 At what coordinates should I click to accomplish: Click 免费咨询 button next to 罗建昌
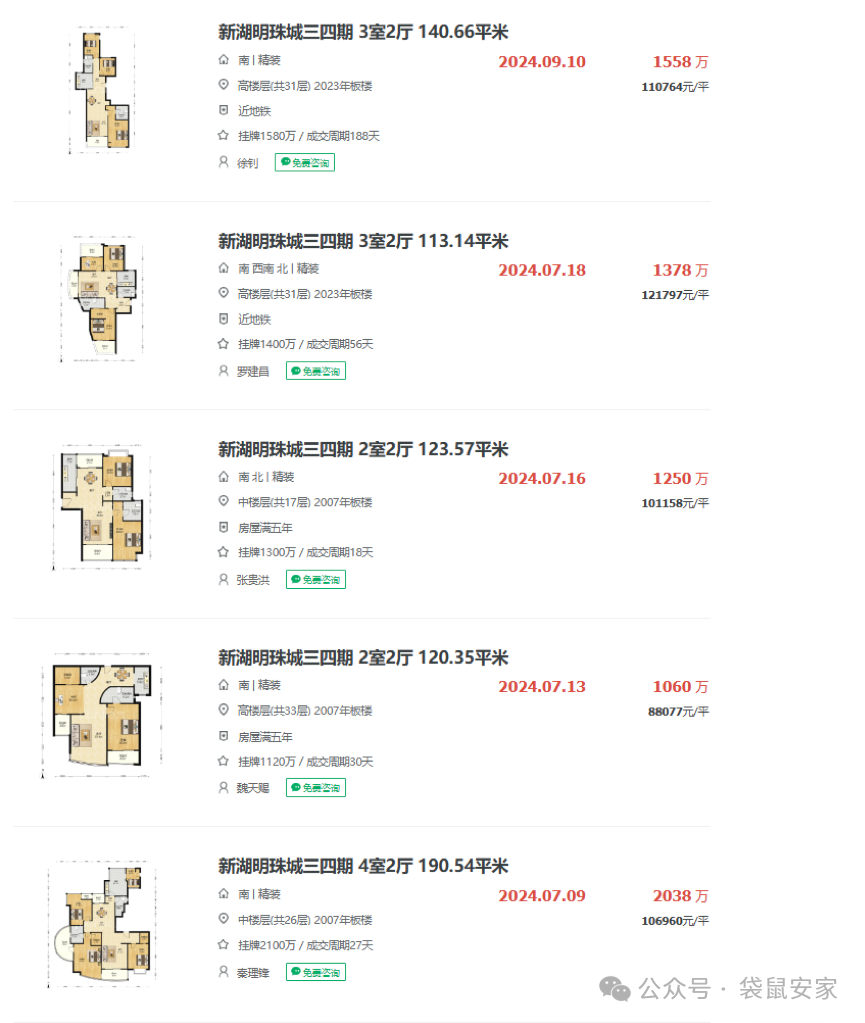tap(316, 371)
